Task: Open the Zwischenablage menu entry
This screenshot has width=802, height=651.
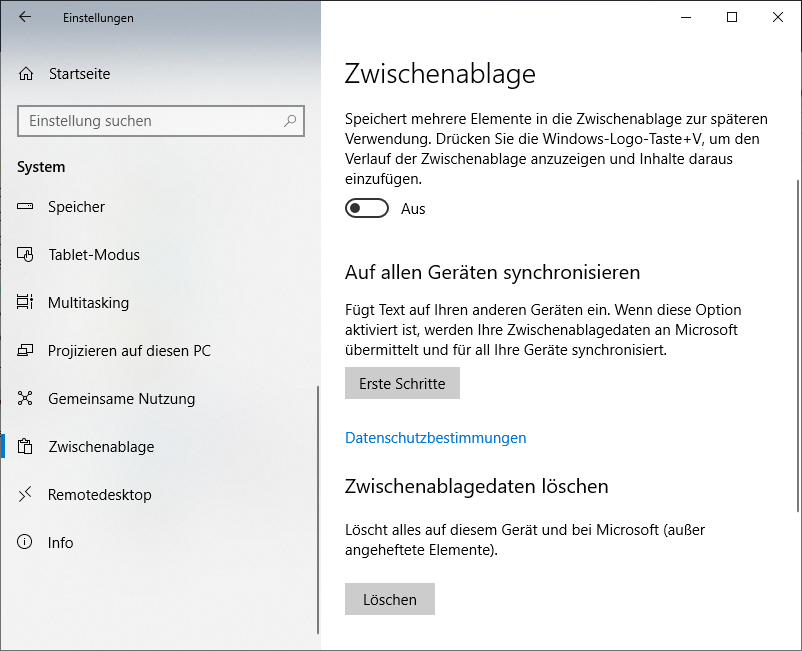Action: pos(101,447)
